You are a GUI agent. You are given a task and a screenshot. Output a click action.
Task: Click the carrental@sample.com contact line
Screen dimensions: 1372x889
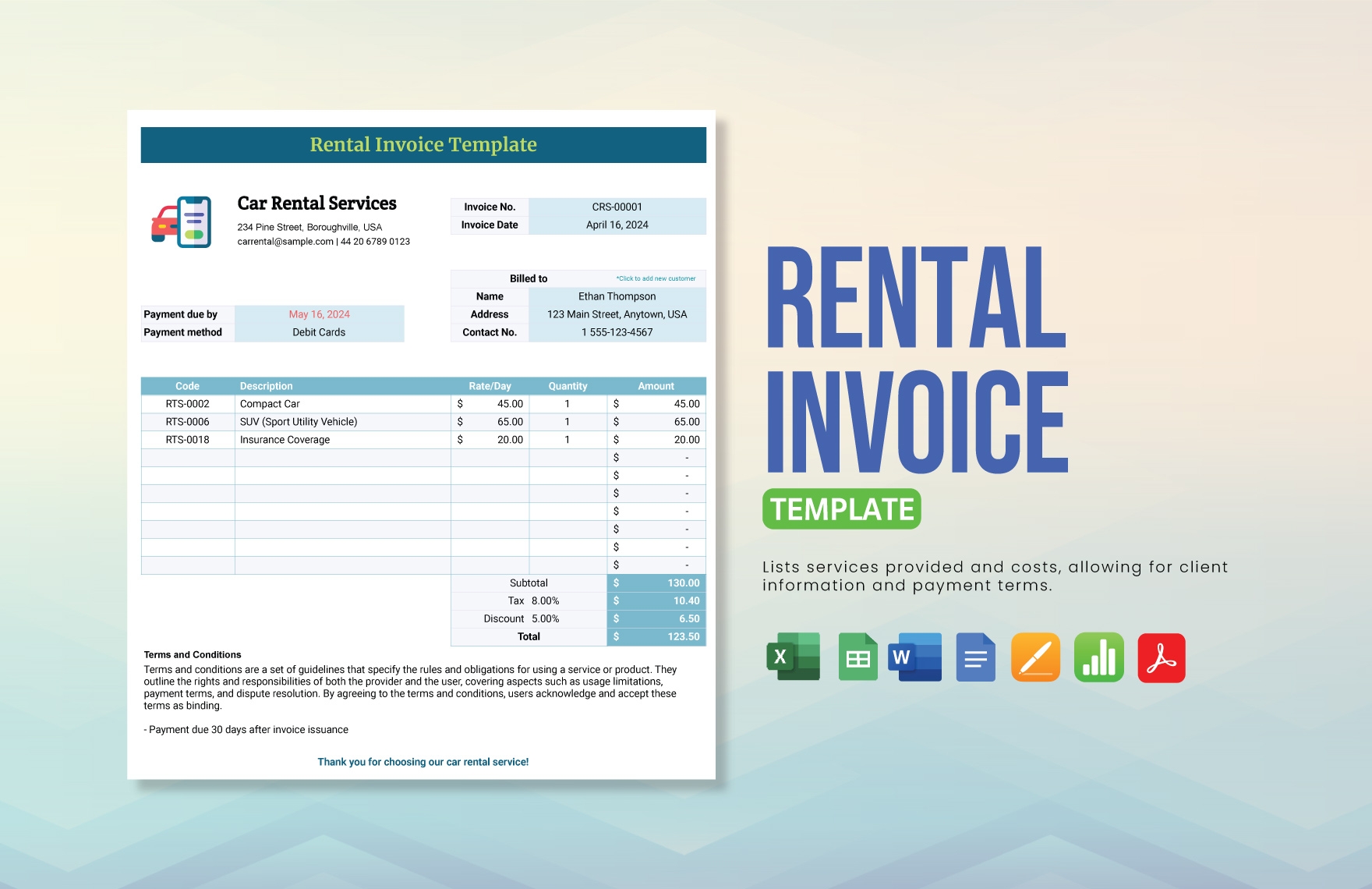pos(324,242)
